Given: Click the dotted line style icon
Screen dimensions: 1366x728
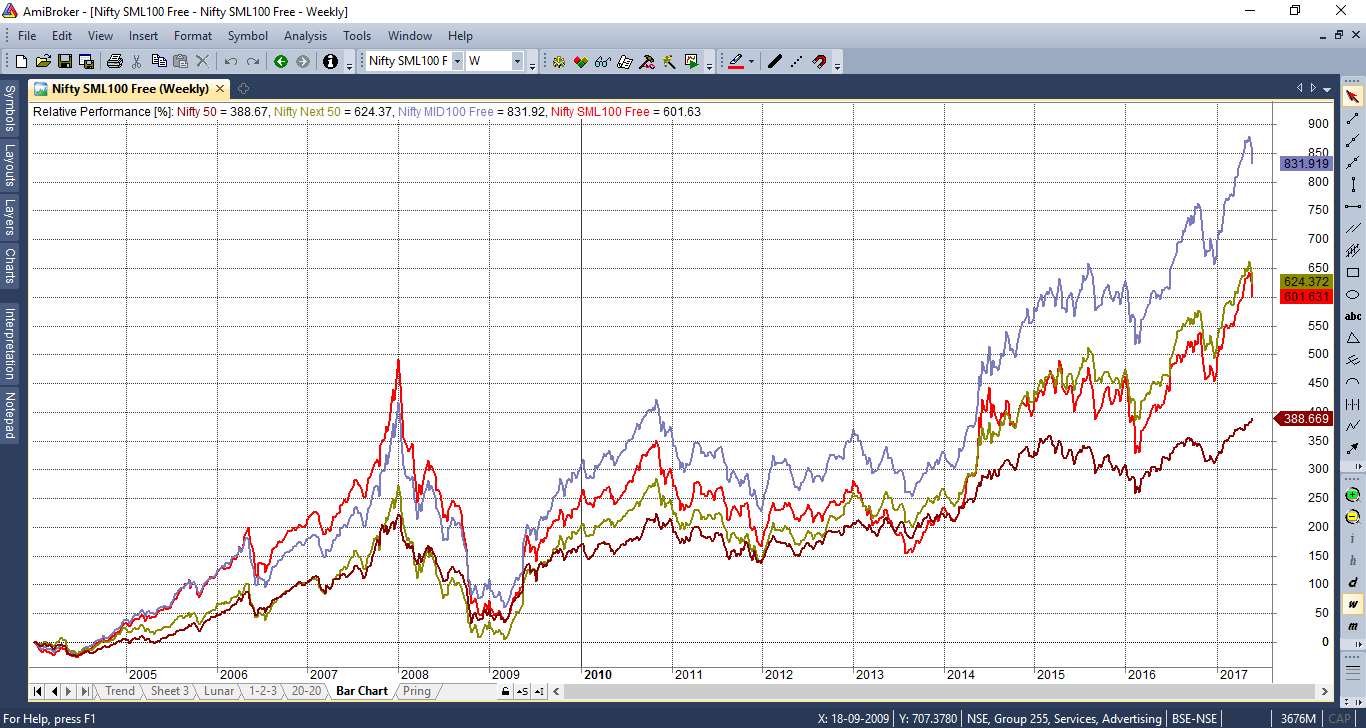Looking at the screenshot, I should click(796, 61).
